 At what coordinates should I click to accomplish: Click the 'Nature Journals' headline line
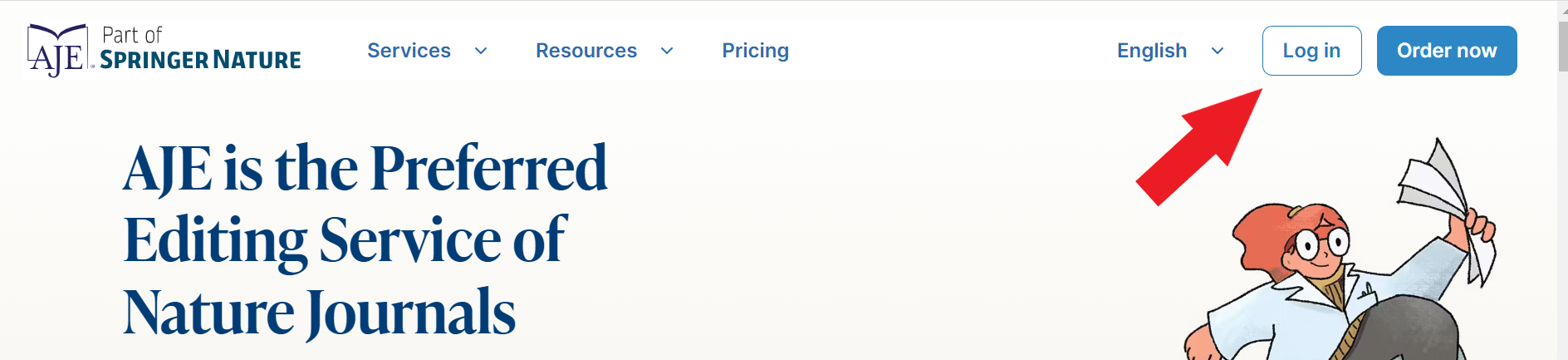click(320, 313)
